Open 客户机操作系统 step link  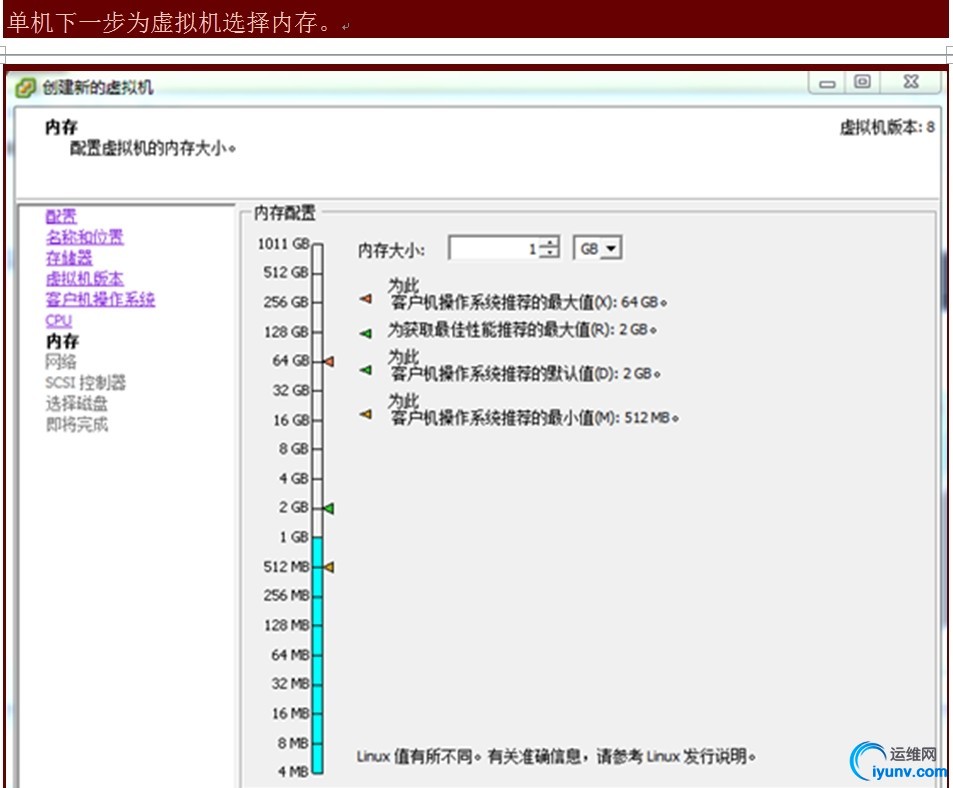coord(100,300)
